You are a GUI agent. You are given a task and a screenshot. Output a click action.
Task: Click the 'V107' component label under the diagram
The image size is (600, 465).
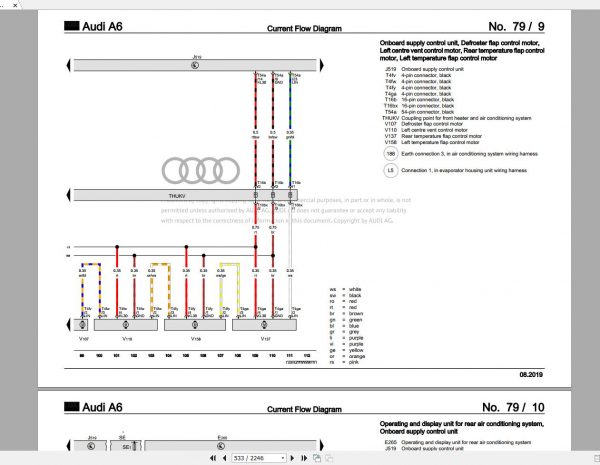(83, 339)
